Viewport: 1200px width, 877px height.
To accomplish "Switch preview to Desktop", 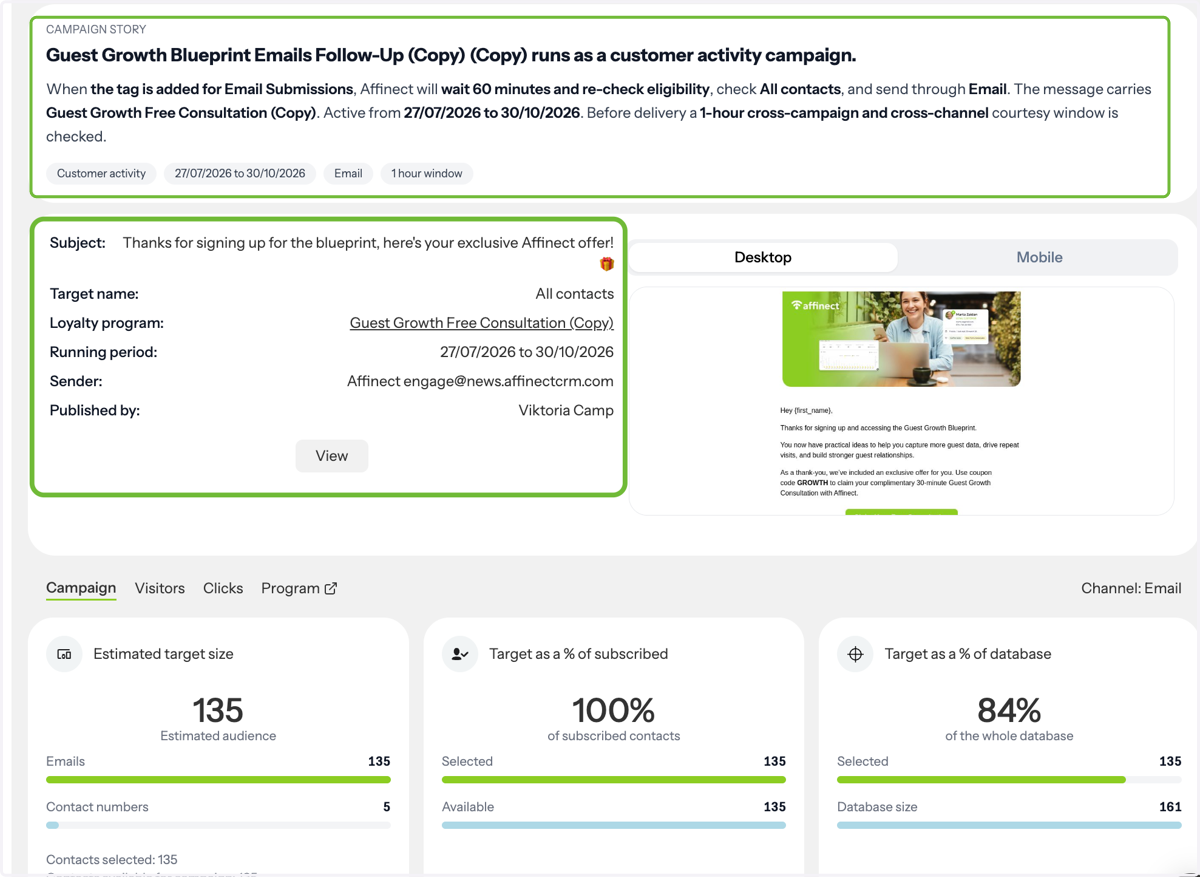I will point(763,257).
